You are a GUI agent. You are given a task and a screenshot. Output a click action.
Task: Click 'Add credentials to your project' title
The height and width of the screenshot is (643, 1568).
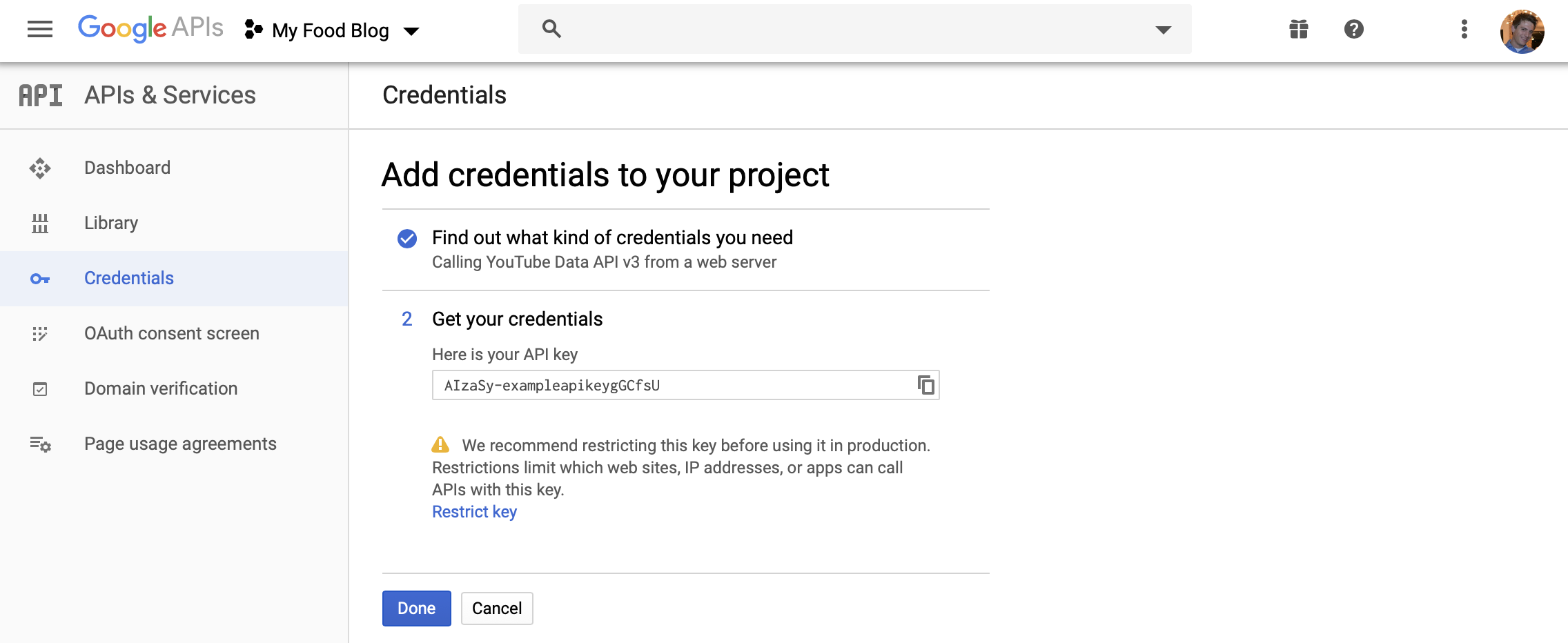pyautogui.click(x=605, y=175)
